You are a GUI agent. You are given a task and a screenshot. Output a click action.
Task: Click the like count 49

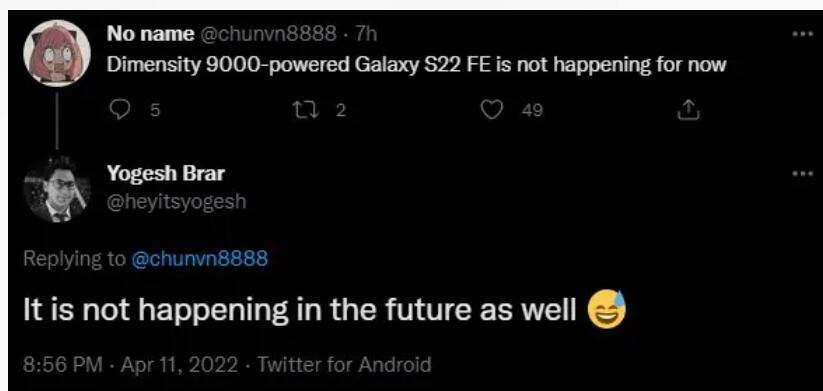coord(533,111)
